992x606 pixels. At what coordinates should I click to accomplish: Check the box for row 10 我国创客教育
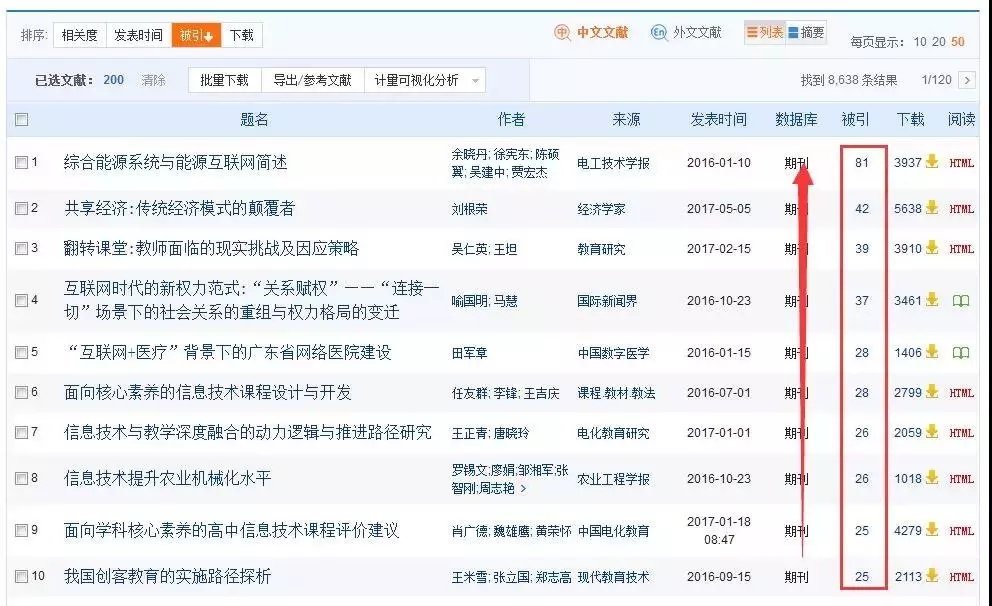(22, 576)
